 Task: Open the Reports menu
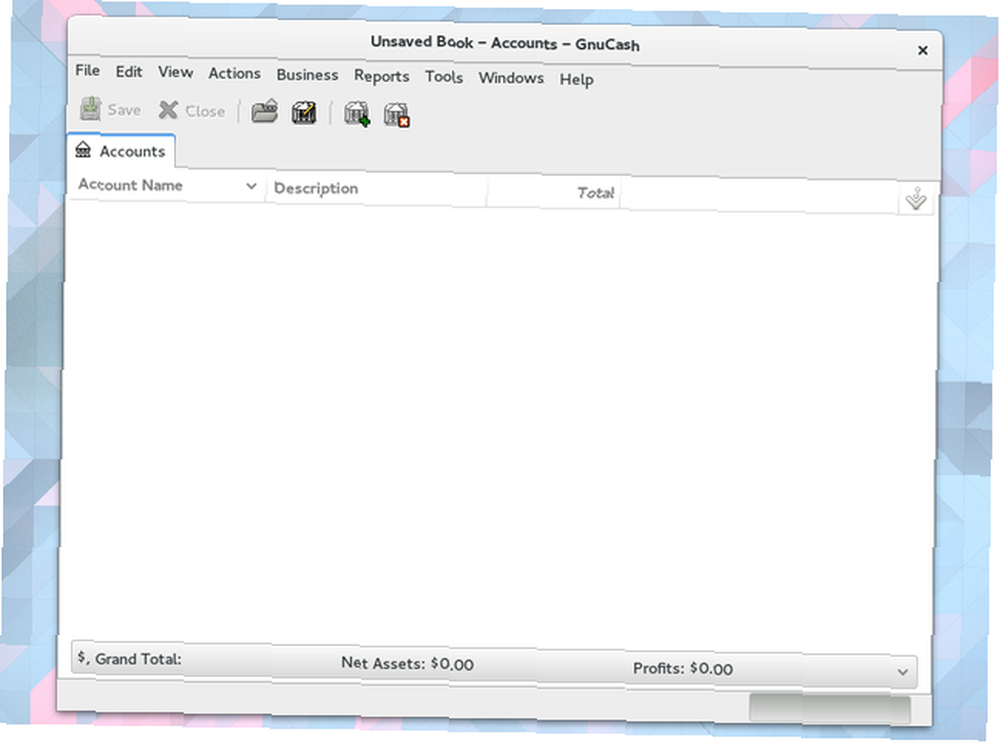pos(381,76)
